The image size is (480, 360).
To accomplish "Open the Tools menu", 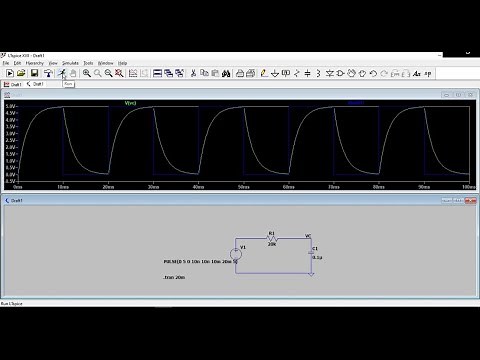I will click(88, 63).
